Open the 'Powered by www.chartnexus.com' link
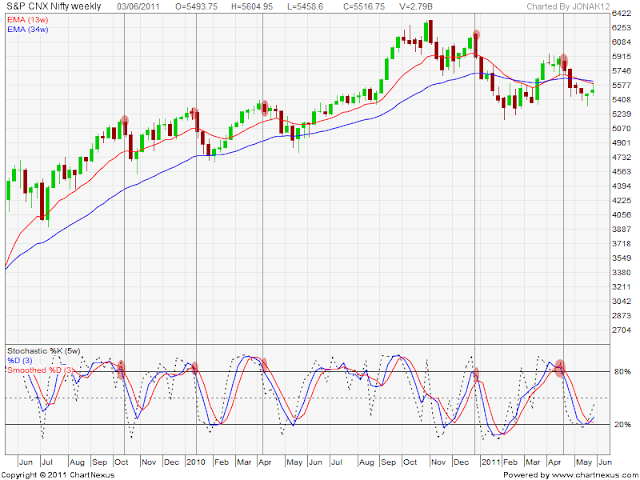 click(570, 475)
